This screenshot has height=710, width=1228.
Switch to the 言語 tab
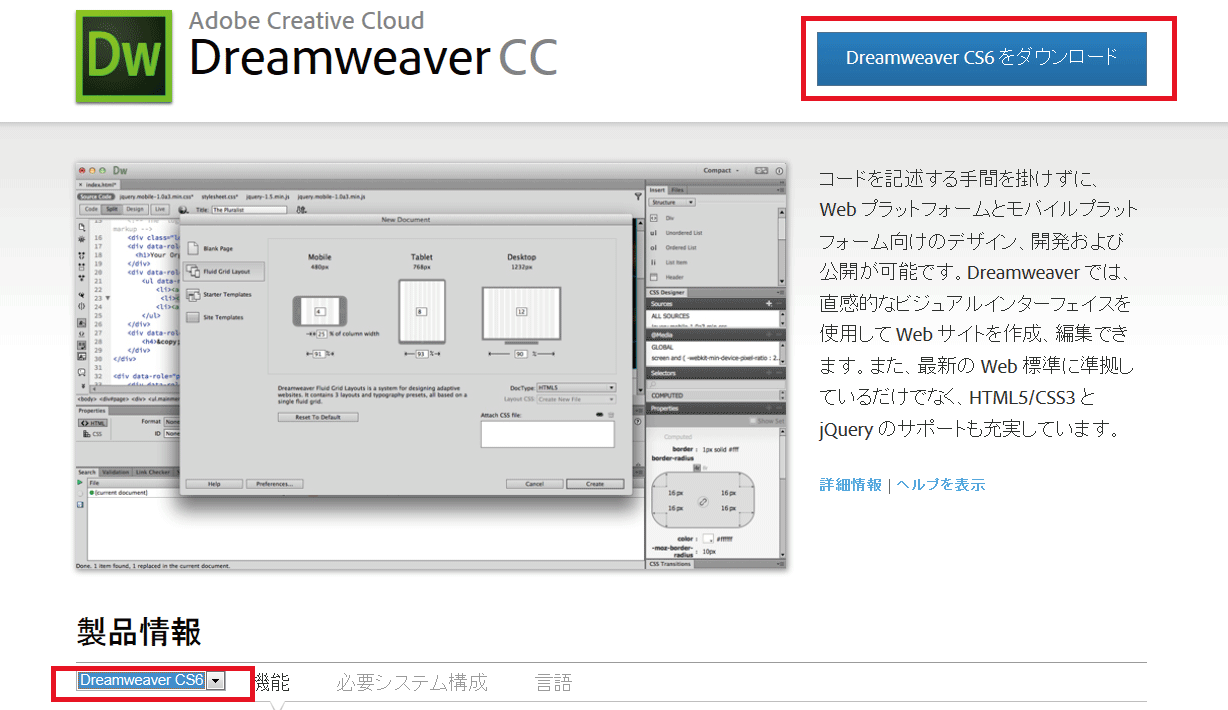(554, 683)
